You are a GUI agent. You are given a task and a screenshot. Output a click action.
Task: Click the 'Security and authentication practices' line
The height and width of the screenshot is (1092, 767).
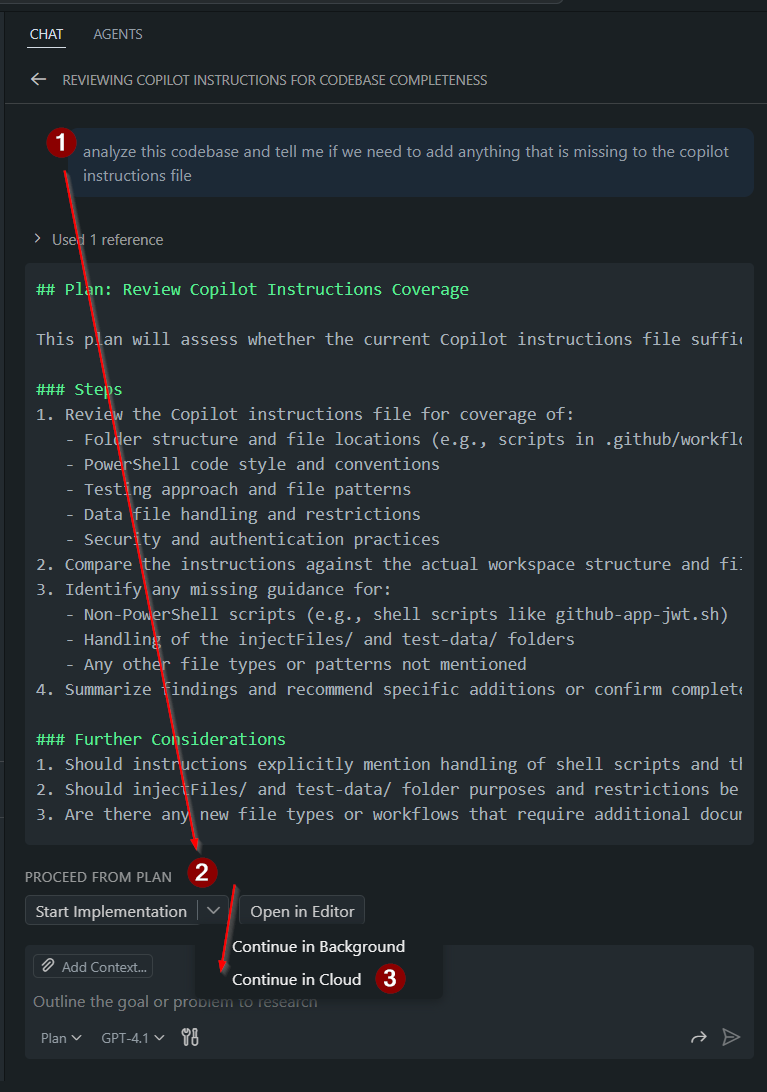coord(253,539)
